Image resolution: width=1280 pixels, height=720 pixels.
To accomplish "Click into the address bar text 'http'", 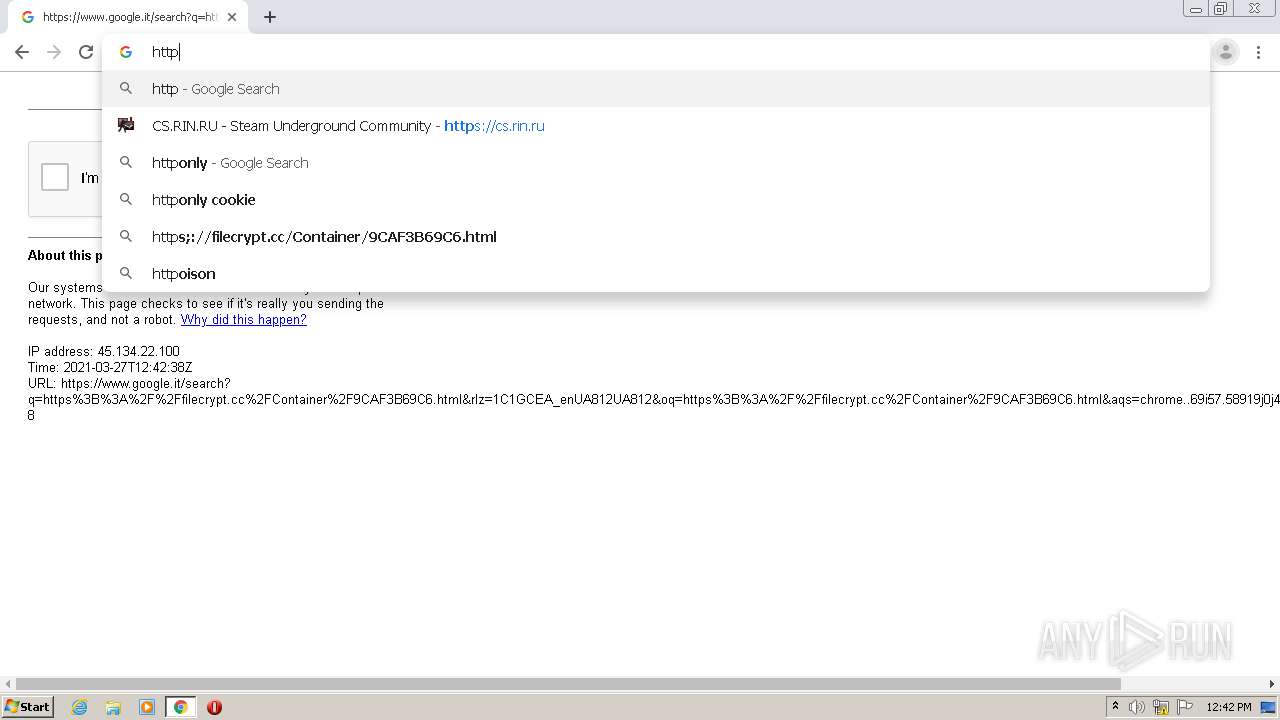I will pyautogui.click(x=165, y=52).
